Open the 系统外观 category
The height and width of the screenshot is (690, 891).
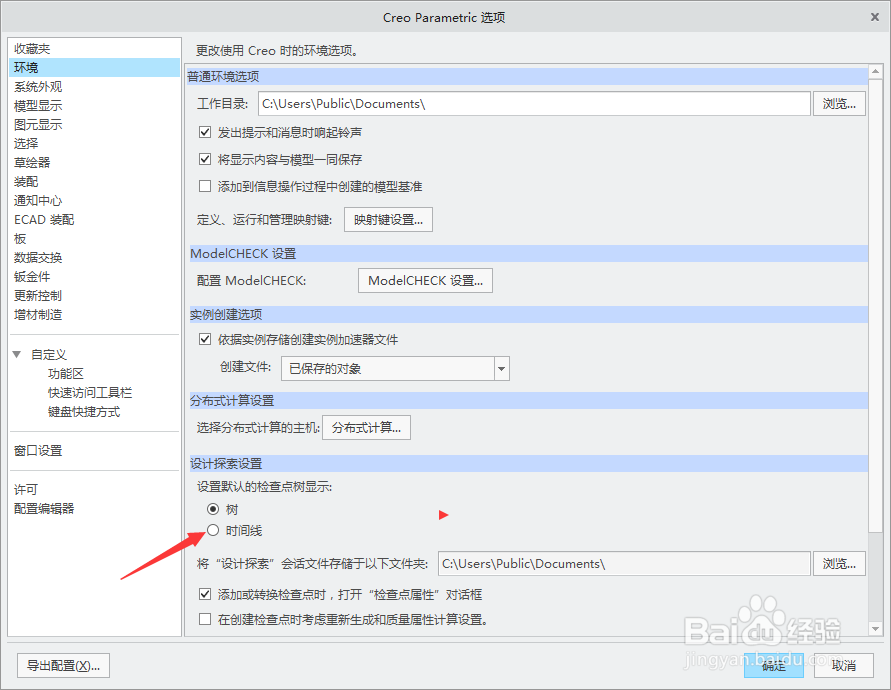[38, 86]
